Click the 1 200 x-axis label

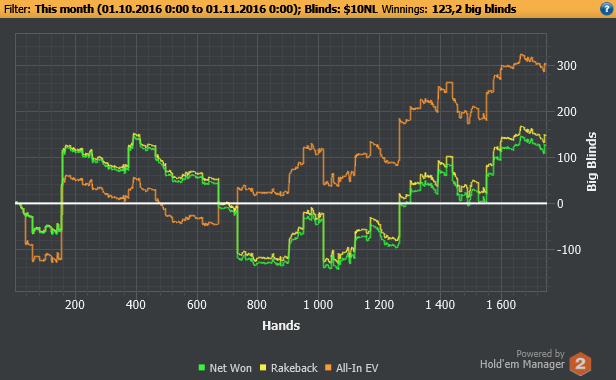pyautogui.click(x=379, y=305)
